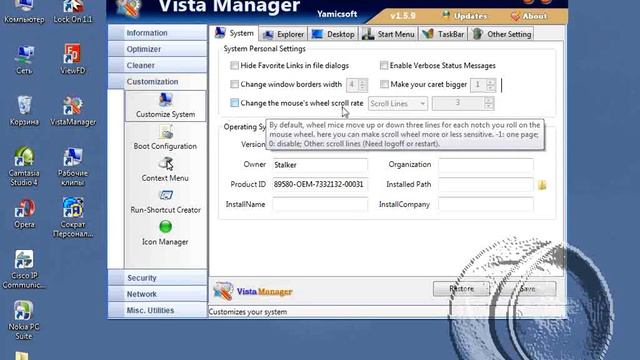The width and height of the screenshot is (640, 360).
Task: Enable Verbose Status Messages checkbox
Action: 384,65
